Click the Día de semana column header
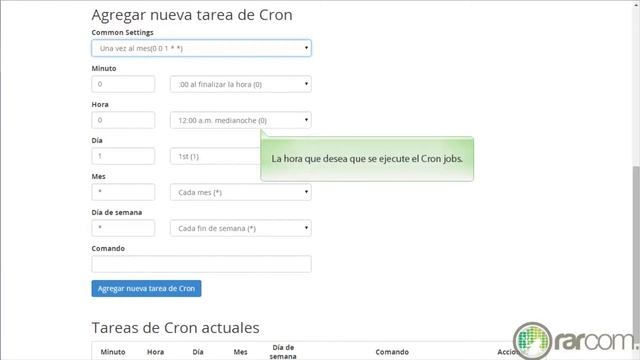This screenshot has height=360, width=640. point(283,352)
